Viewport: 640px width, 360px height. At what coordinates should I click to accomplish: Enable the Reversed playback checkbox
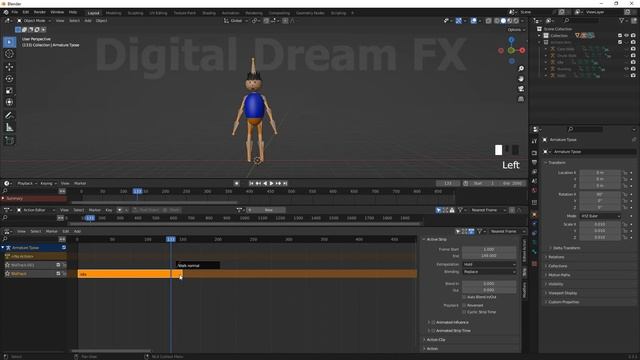(464, 305)
